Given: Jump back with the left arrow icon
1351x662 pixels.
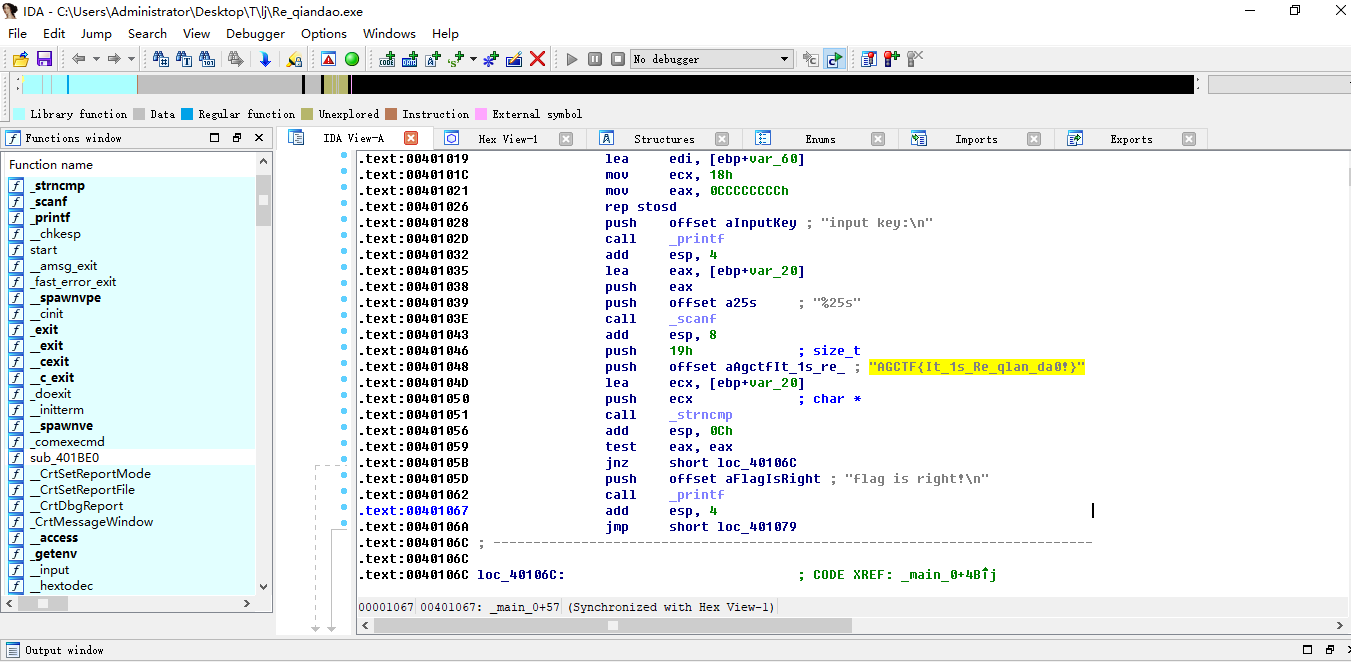Looking at the screenshot, I should point(78,59).
